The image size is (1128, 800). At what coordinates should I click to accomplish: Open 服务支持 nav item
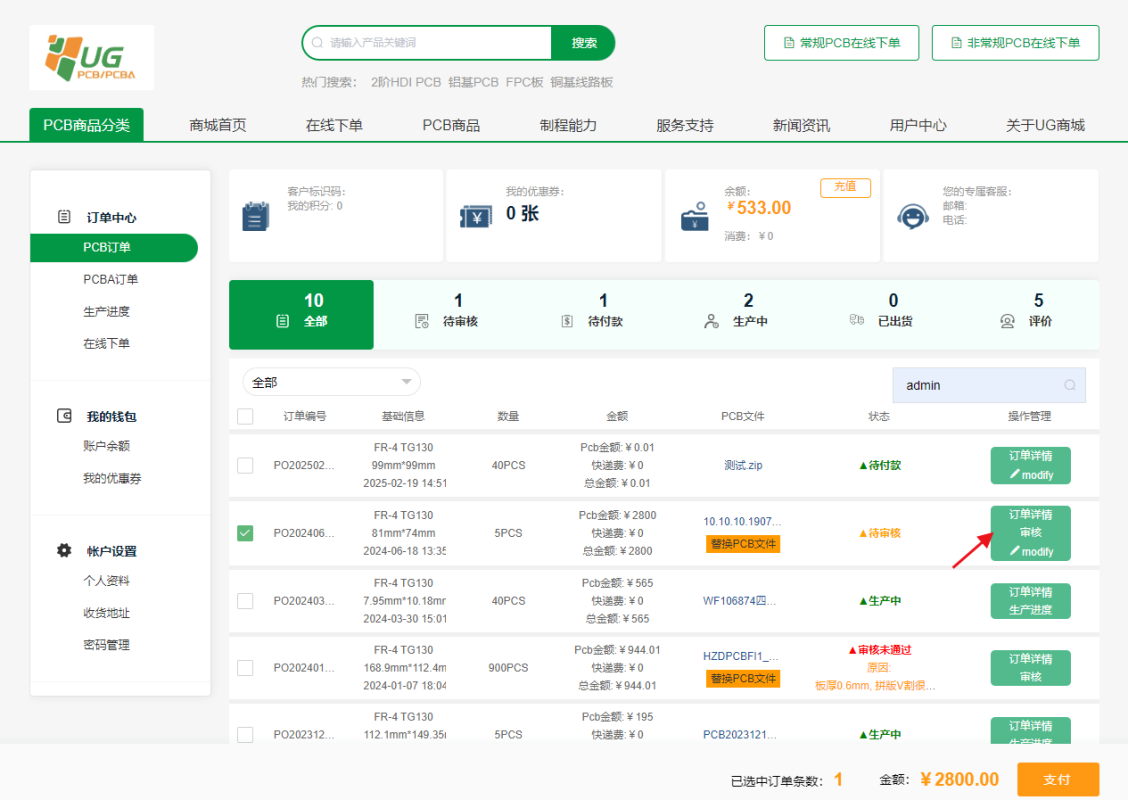[x=685, y=125]
